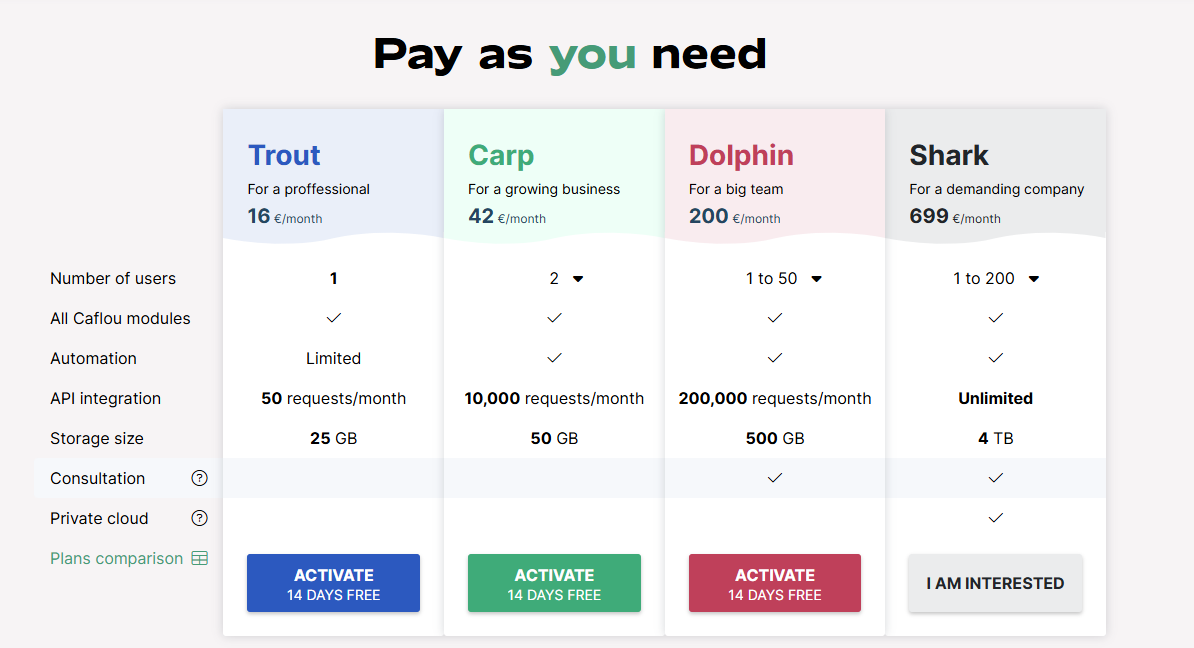Activate the Dolphin 14 days free trial

[774, 583]
